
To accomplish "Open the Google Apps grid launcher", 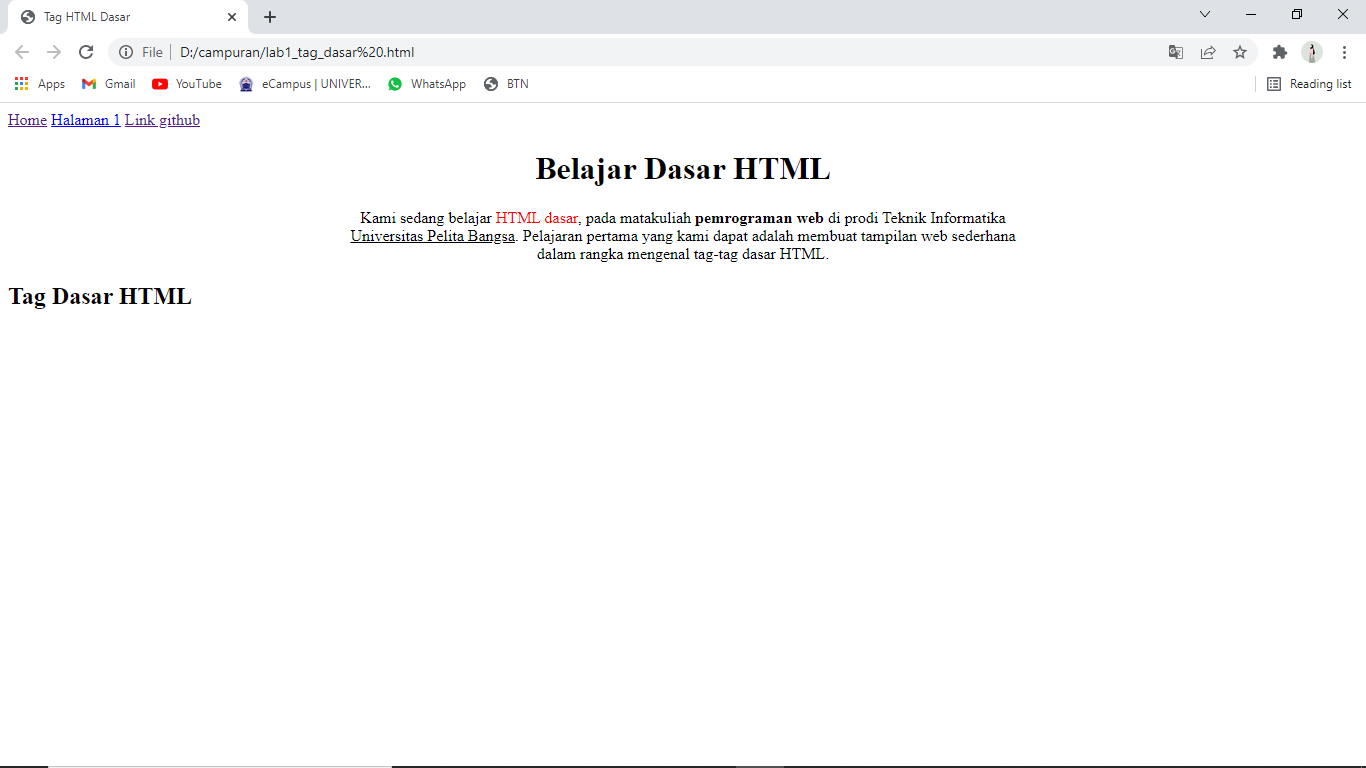I will pos(21,84).
